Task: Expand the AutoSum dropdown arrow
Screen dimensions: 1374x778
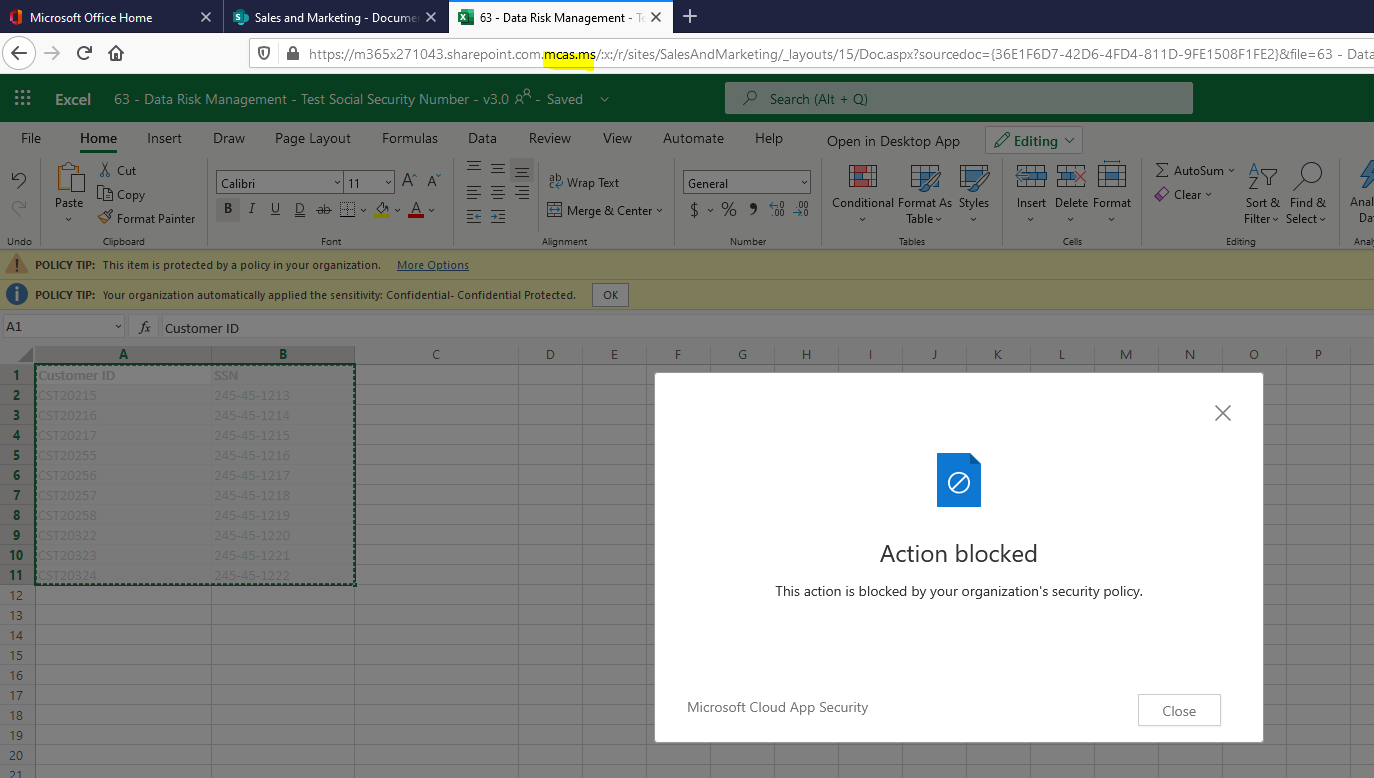Action: (x=1231, y=170)
